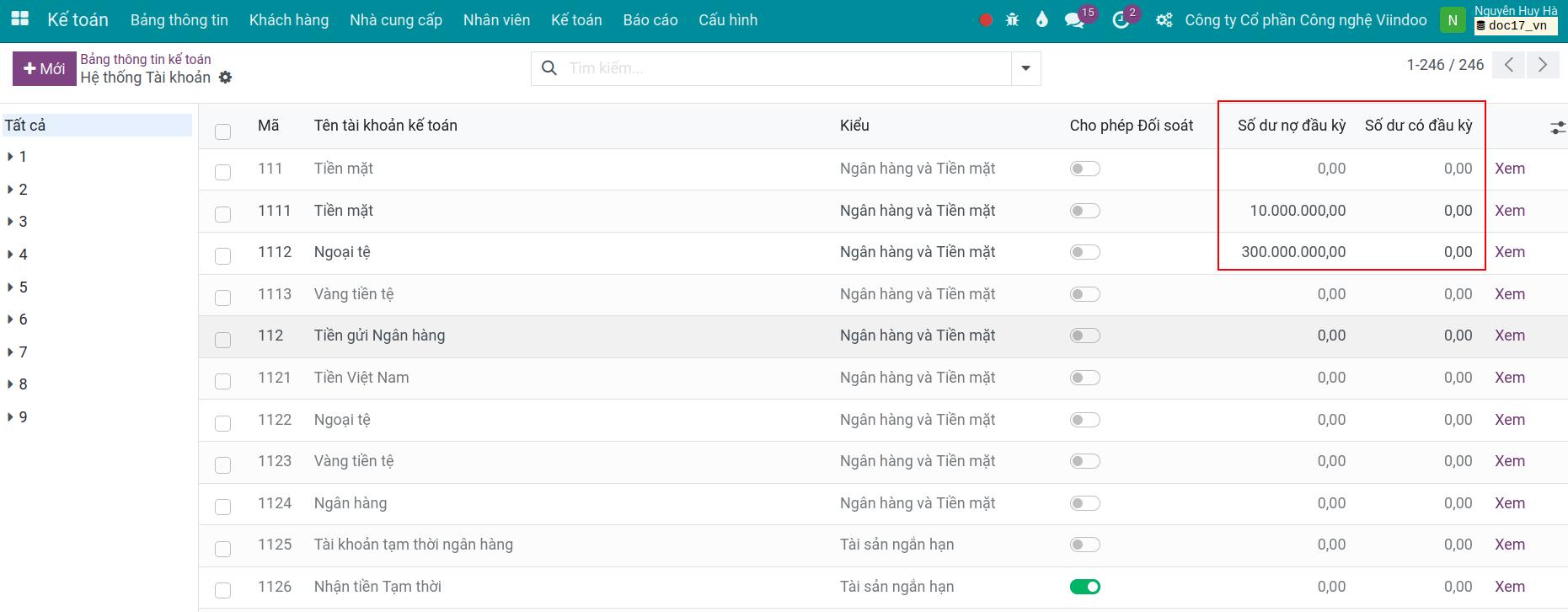Open user avatar N menu

click(x=1453, y=20)
